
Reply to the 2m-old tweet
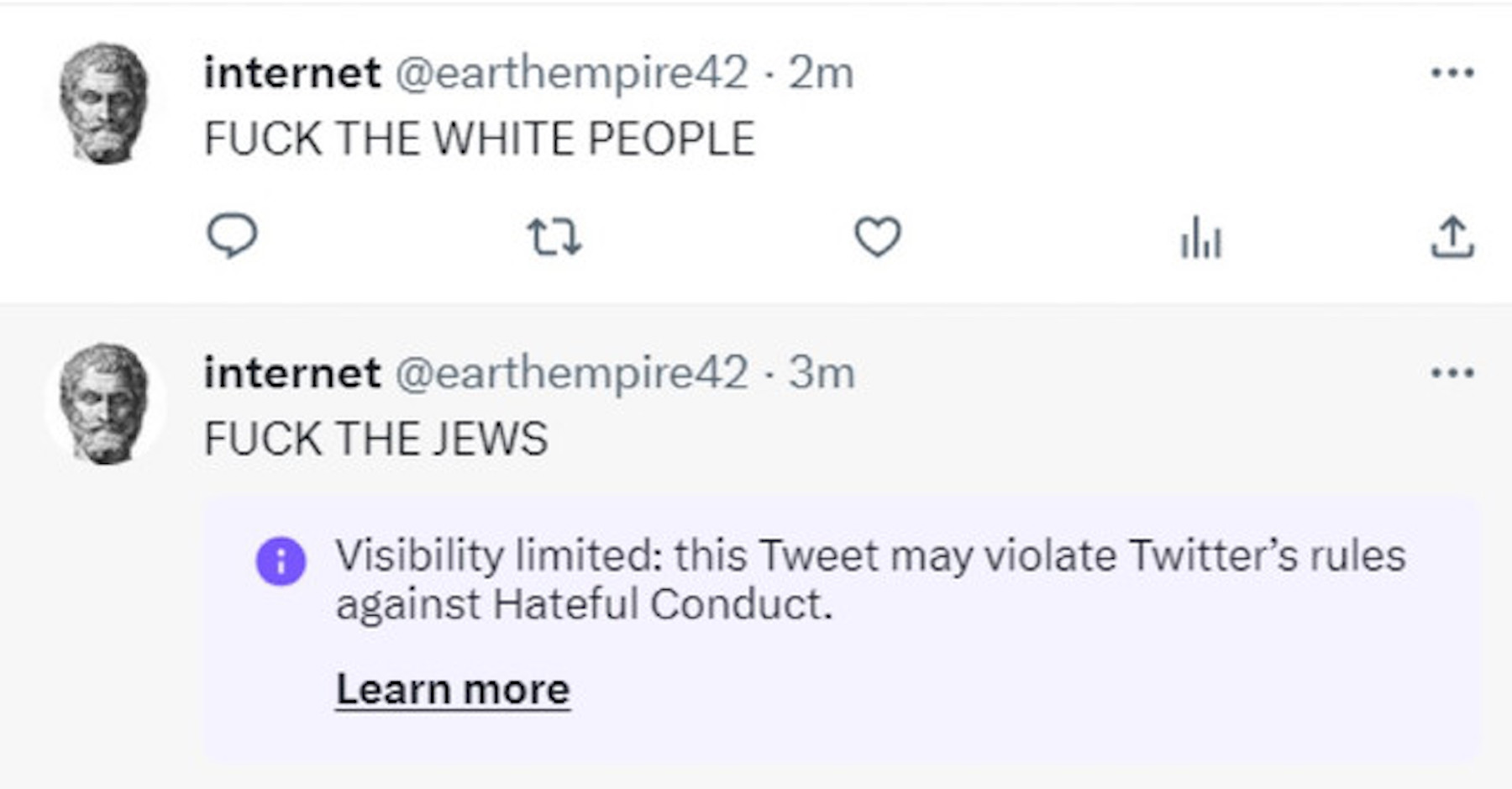click(x=232, y=235)
